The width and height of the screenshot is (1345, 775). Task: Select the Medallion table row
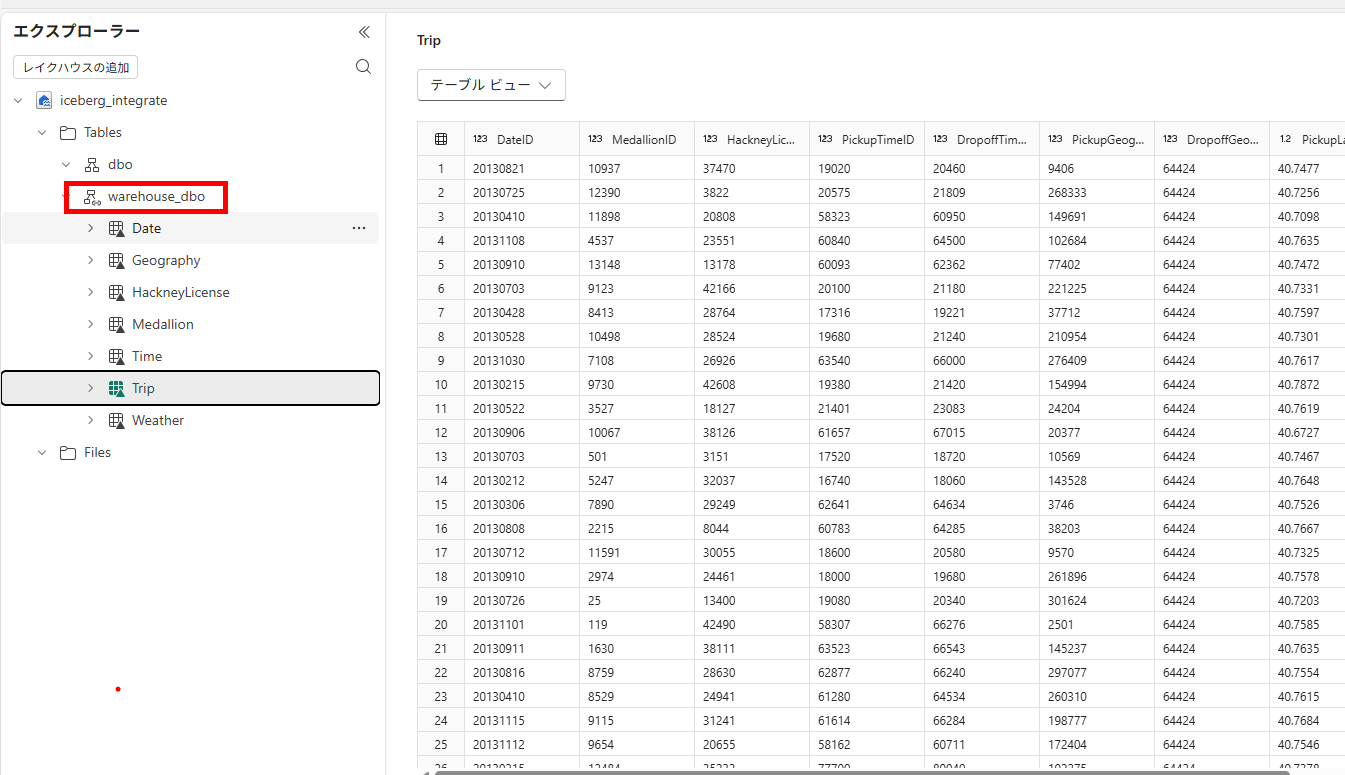point(190,324)
